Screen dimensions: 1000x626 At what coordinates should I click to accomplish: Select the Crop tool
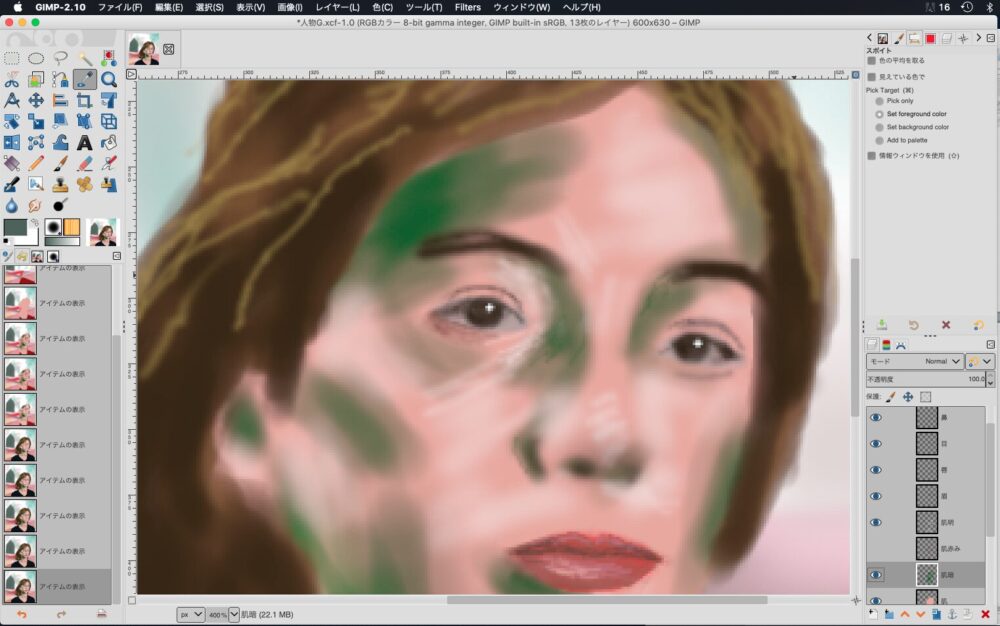click(x=85, y=100)
